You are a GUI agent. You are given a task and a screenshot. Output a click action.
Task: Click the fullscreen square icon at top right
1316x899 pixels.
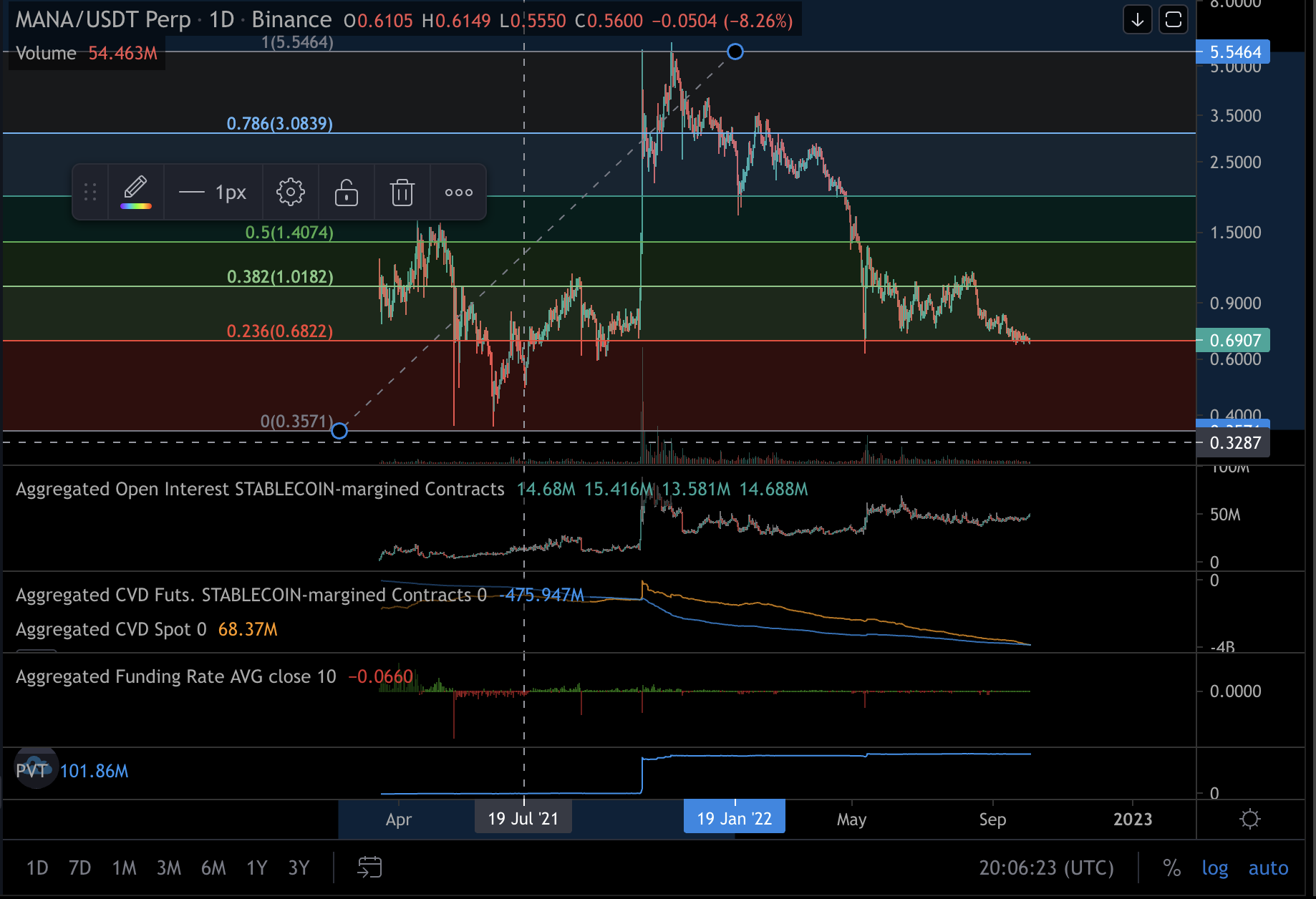click(x=1174, y=20)
